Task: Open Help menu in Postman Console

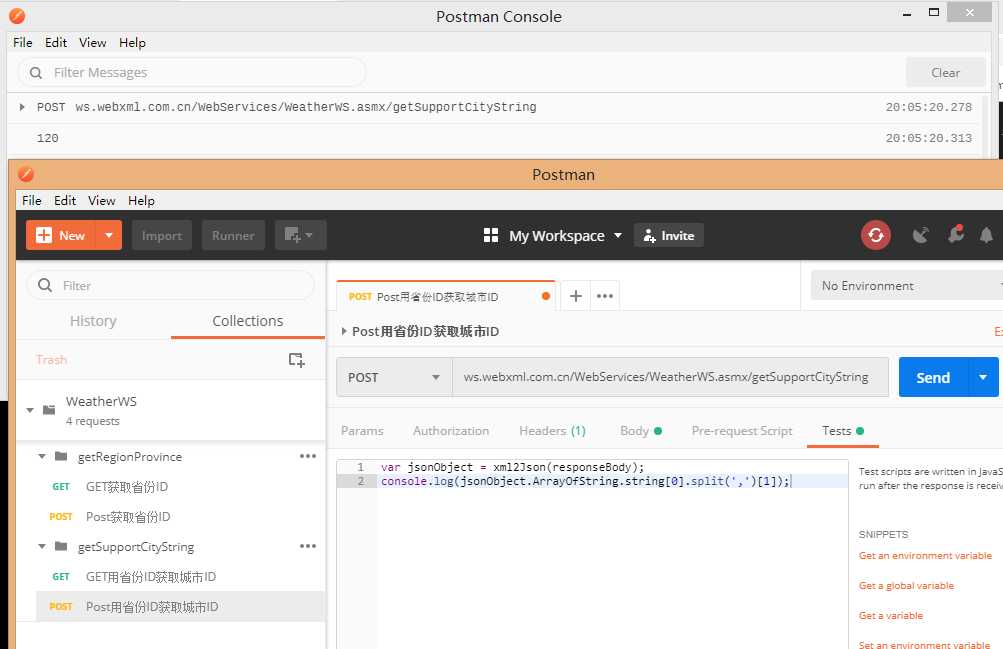Action: tap(132, 42)
